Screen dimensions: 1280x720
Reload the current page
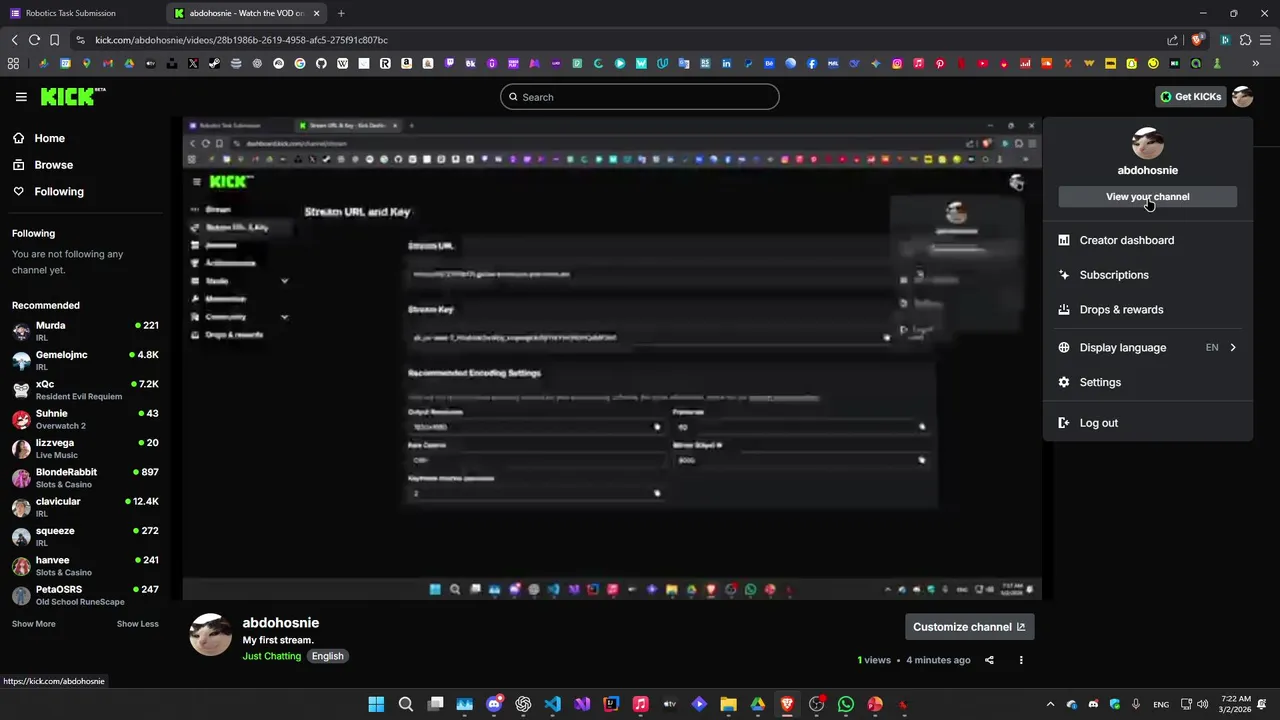coord(34,40)
